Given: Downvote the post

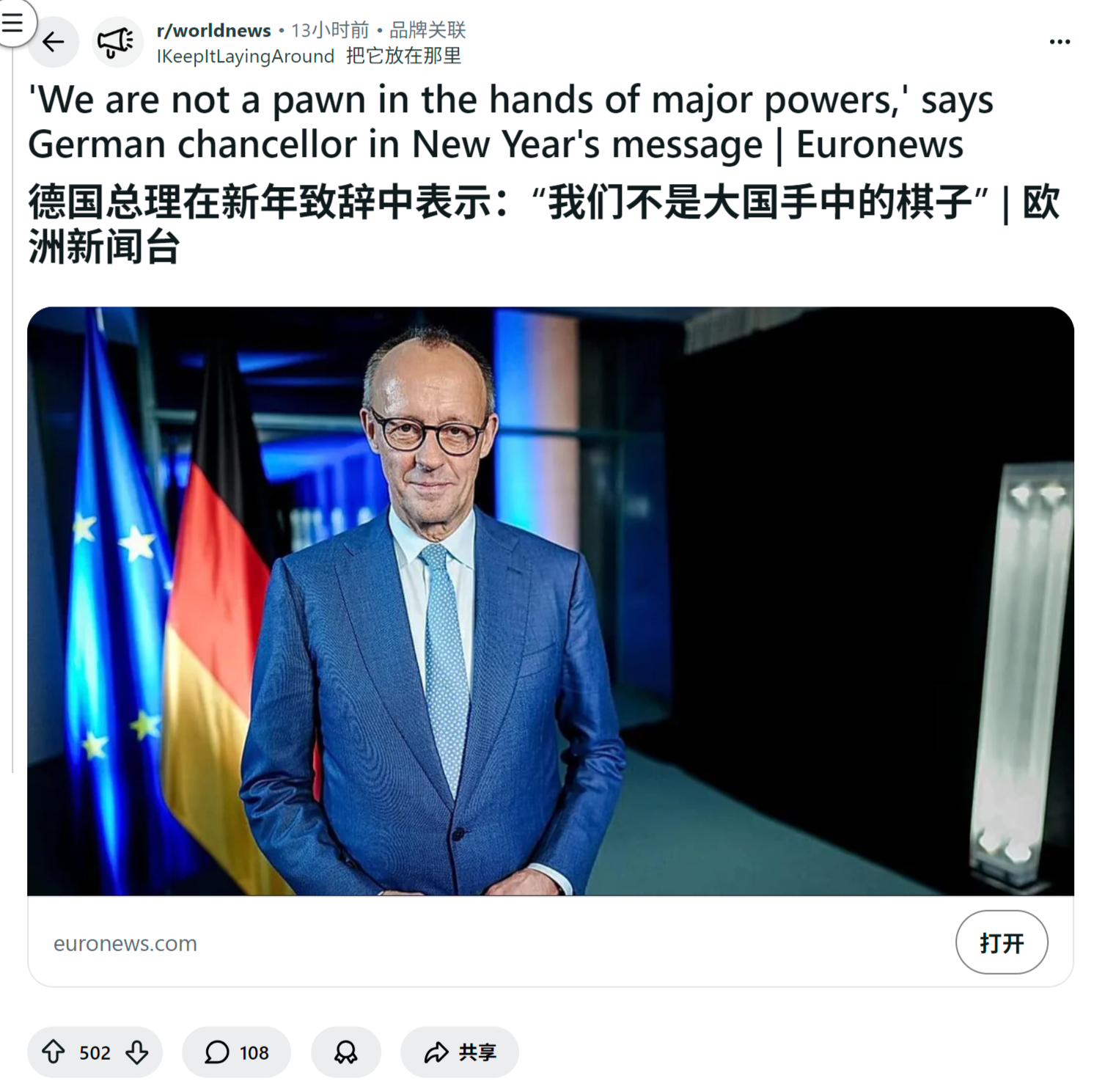Looking at the screenshot, I should pyautogui.click(x=137, y=1052).
